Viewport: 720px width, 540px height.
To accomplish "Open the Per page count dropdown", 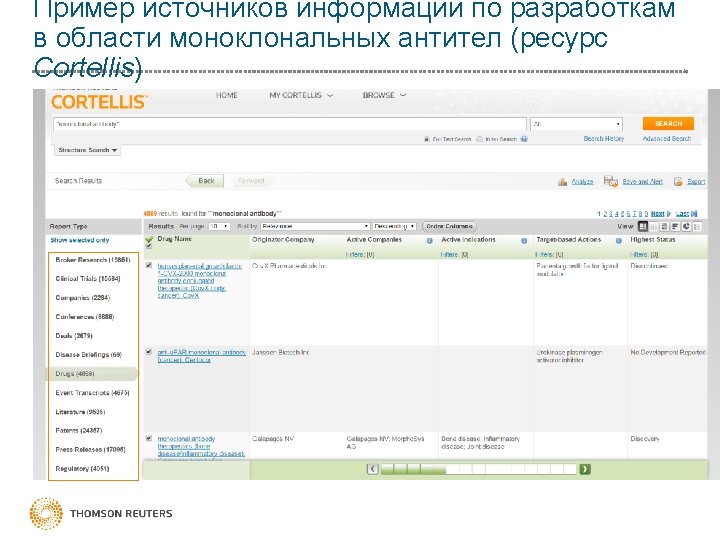I will click(219, 226).
